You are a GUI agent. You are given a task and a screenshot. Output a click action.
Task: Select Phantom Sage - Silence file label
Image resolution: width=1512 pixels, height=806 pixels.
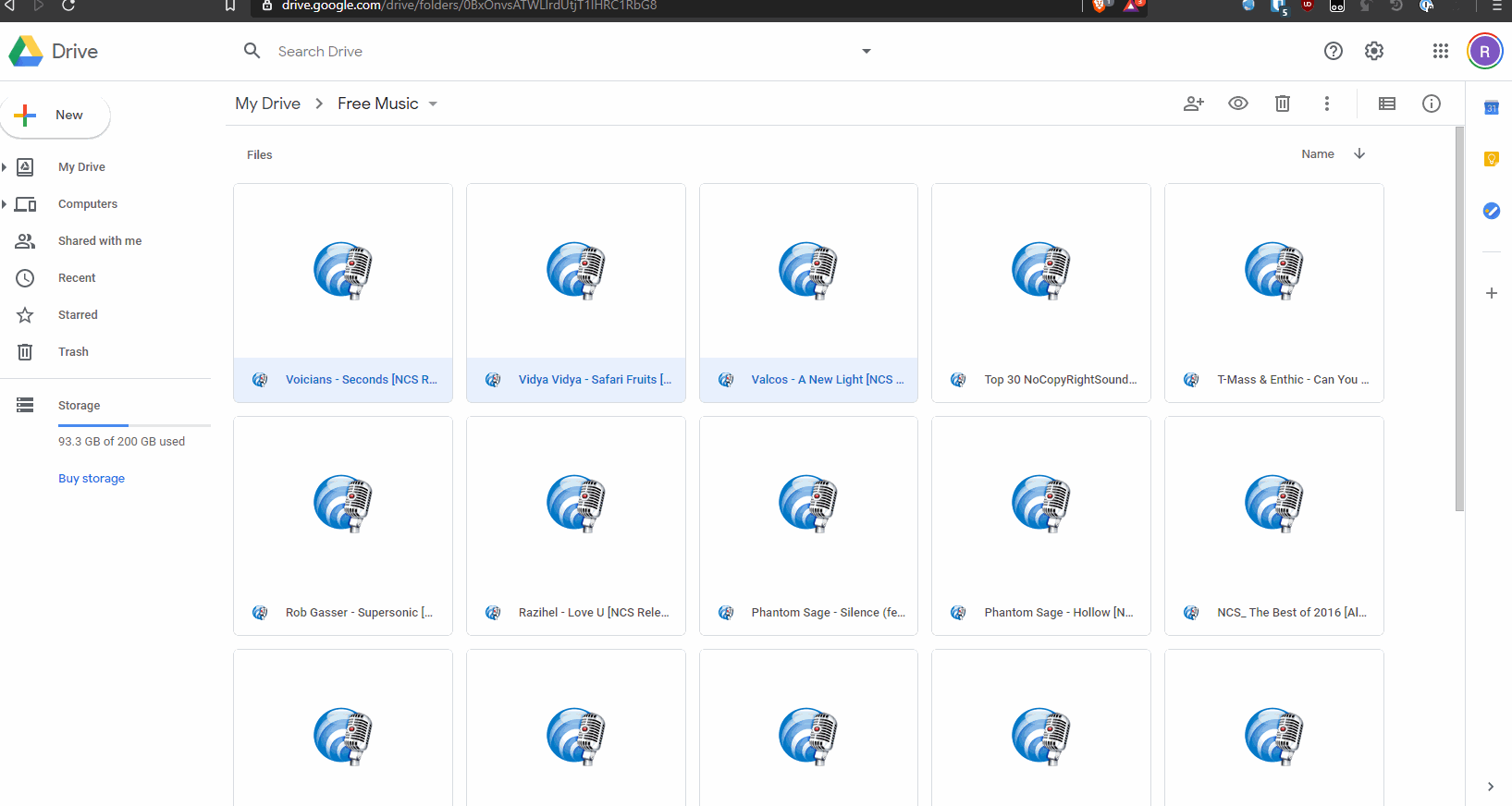click(x=829, y=613)
